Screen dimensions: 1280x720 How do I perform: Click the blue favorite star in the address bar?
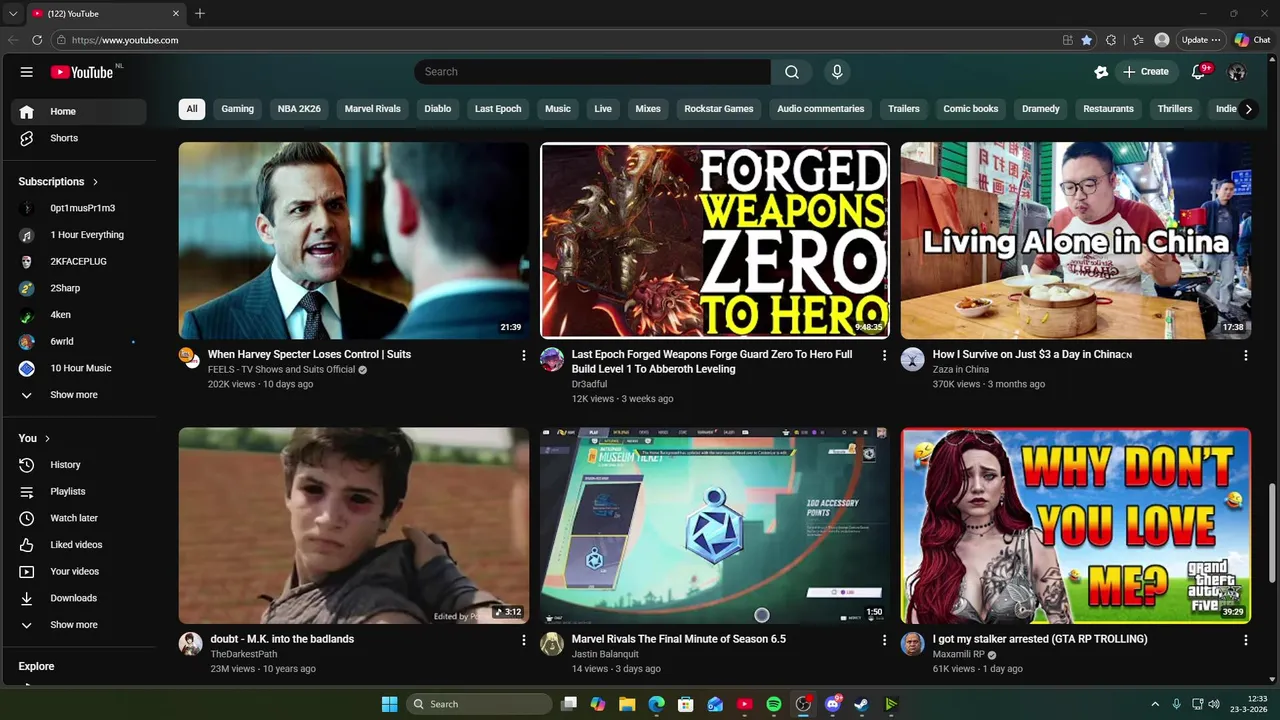1087,40
